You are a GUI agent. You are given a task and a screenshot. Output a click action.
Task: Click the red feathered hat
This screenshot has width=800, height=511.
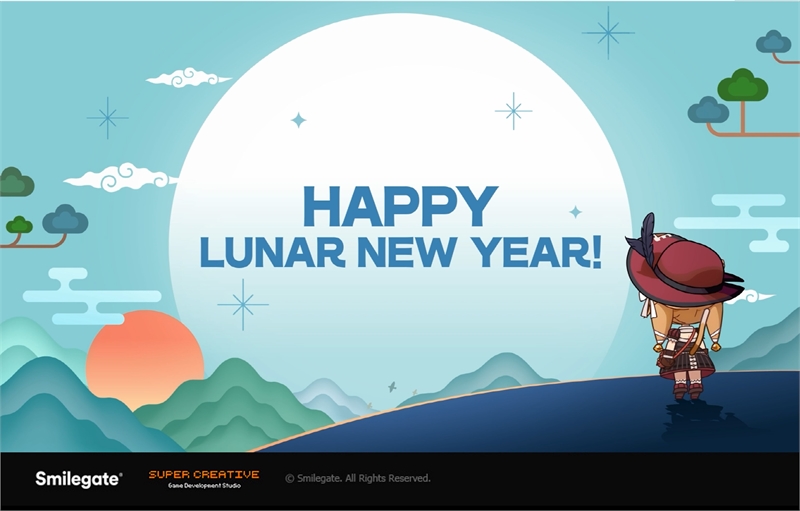(x=681, y=265)
